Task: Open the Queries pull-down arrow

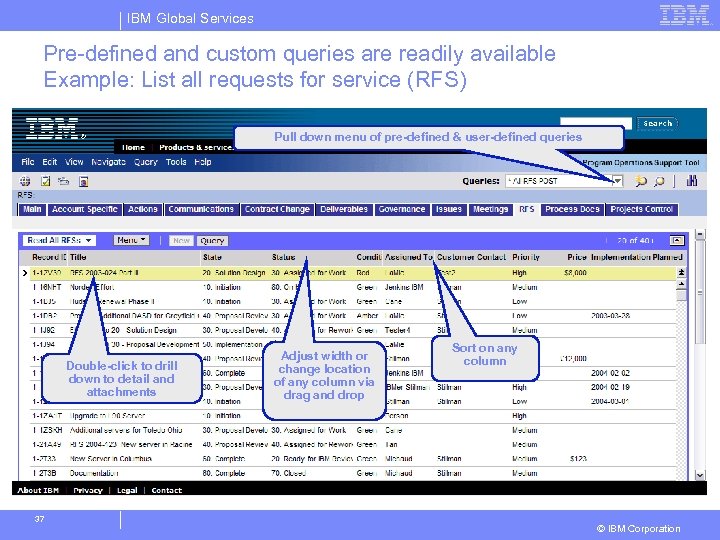Action: click(618, 181)
